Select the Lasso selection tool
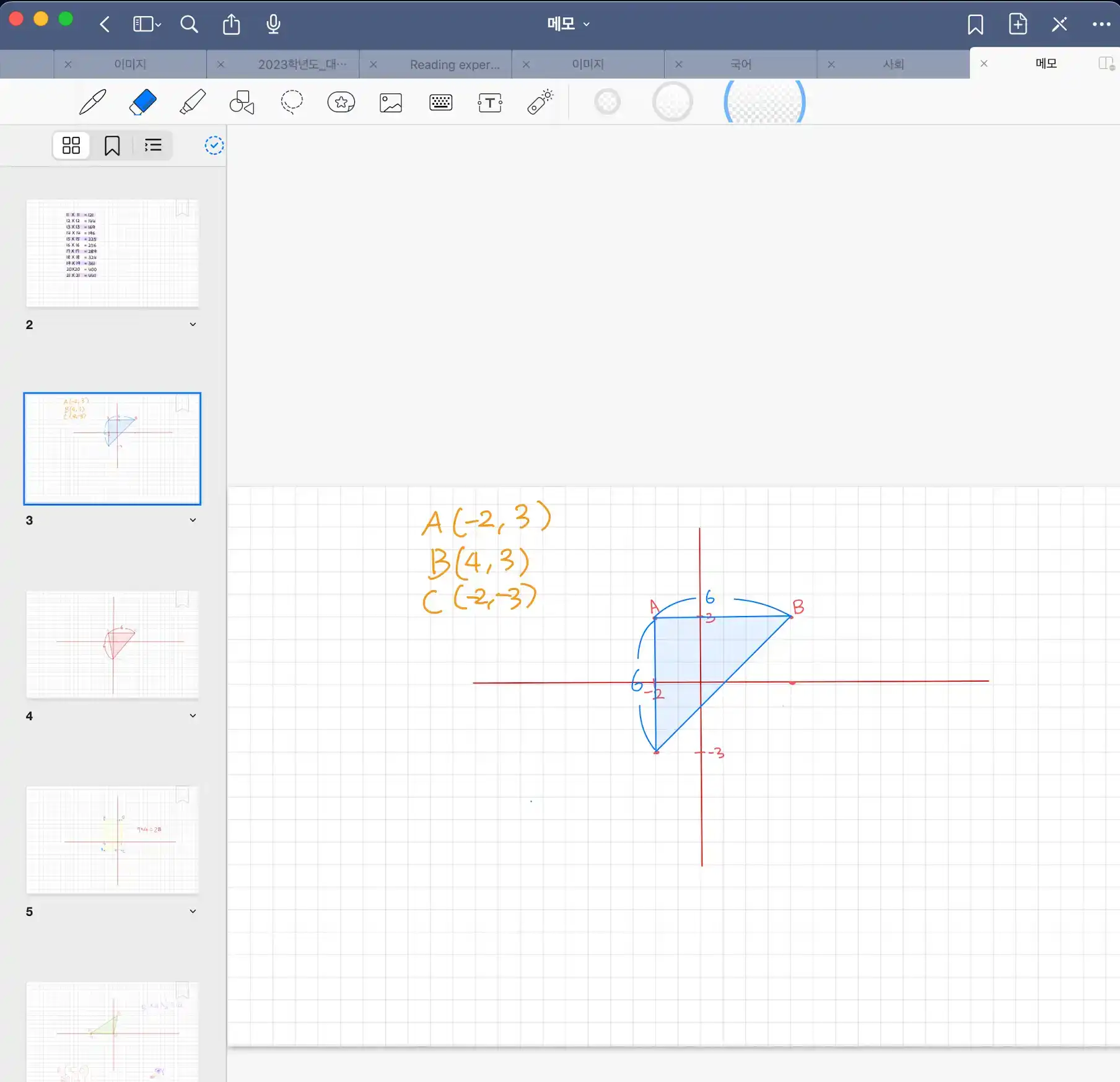Viewport: 1120px width, 1082px height. (x=291, y=102)
